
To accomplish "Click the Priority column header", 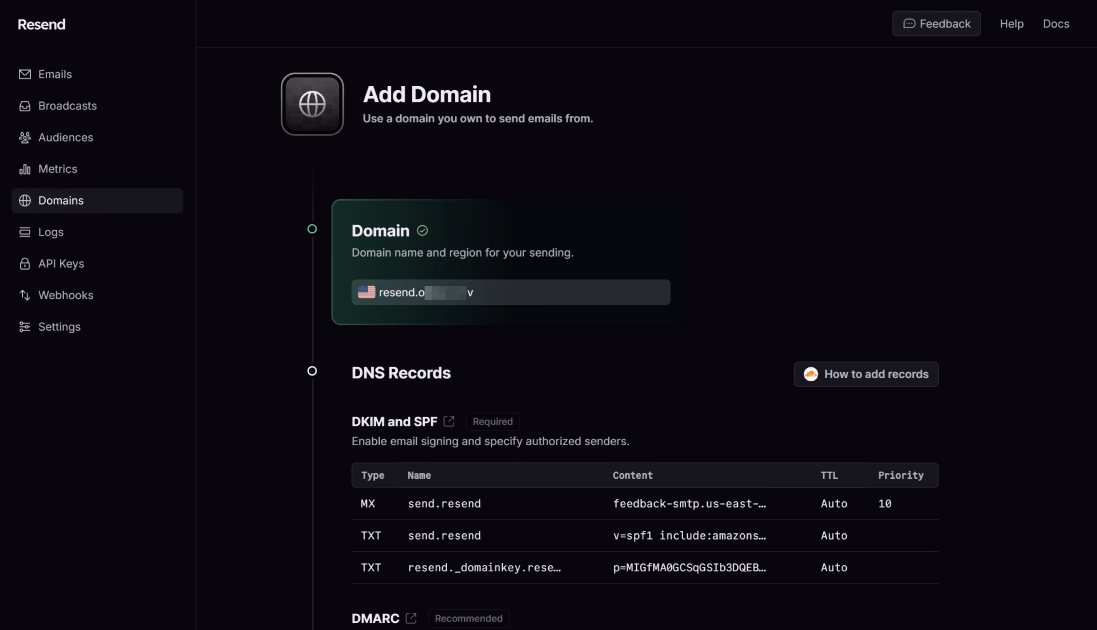I will click(x=901, y=475).
